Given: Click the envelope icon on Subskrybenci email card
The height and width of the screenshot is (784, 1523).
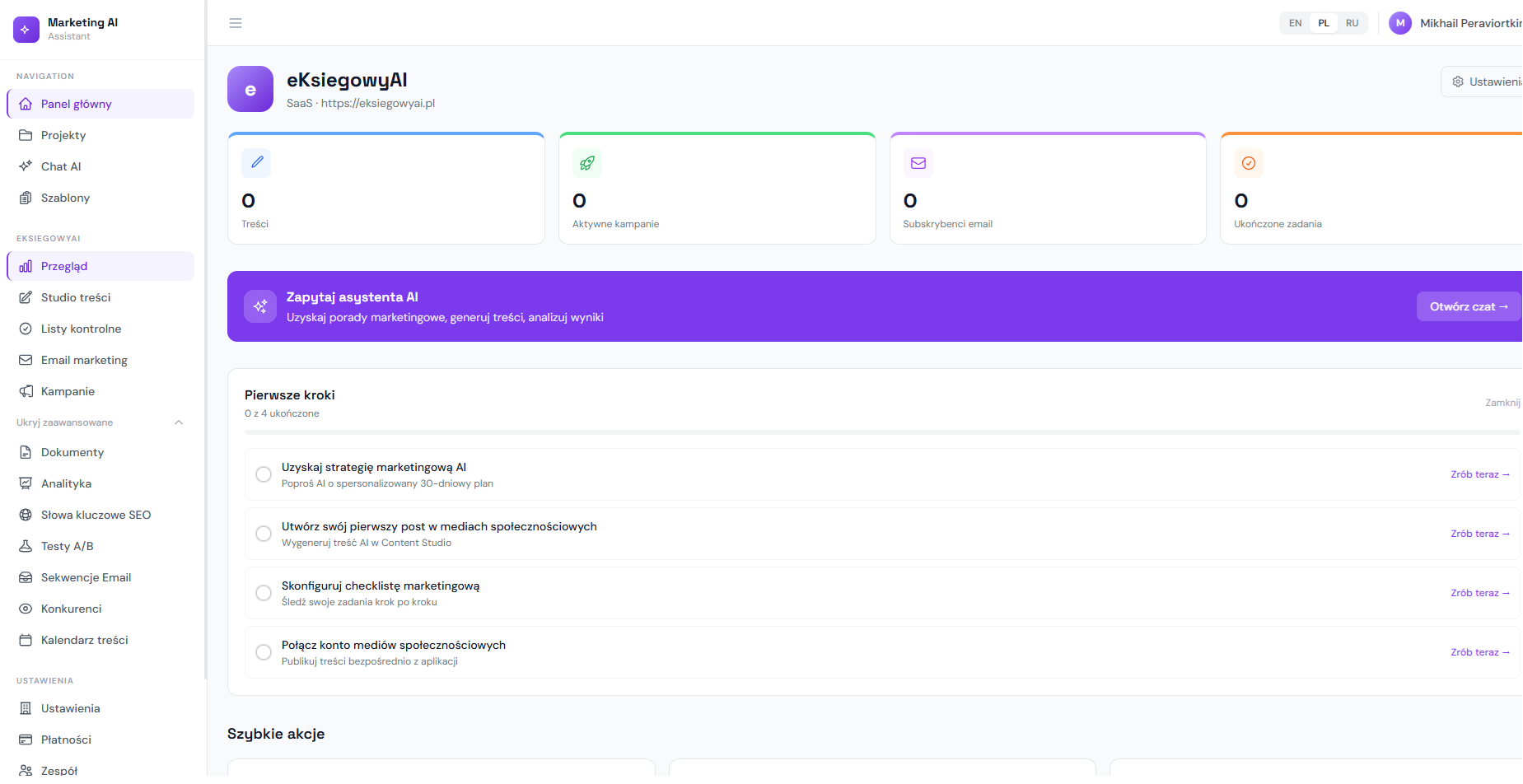Looking at the screenshot, I should (918, 163).
